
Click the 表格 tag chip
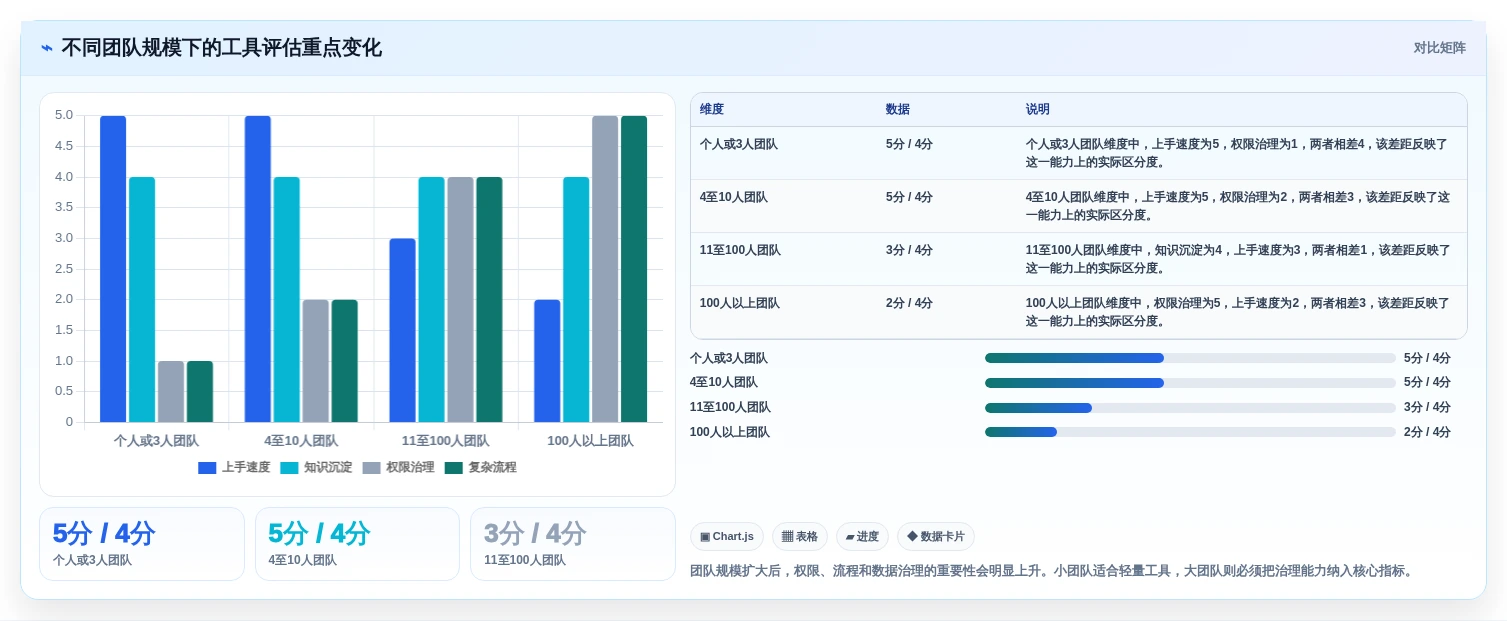800,537
